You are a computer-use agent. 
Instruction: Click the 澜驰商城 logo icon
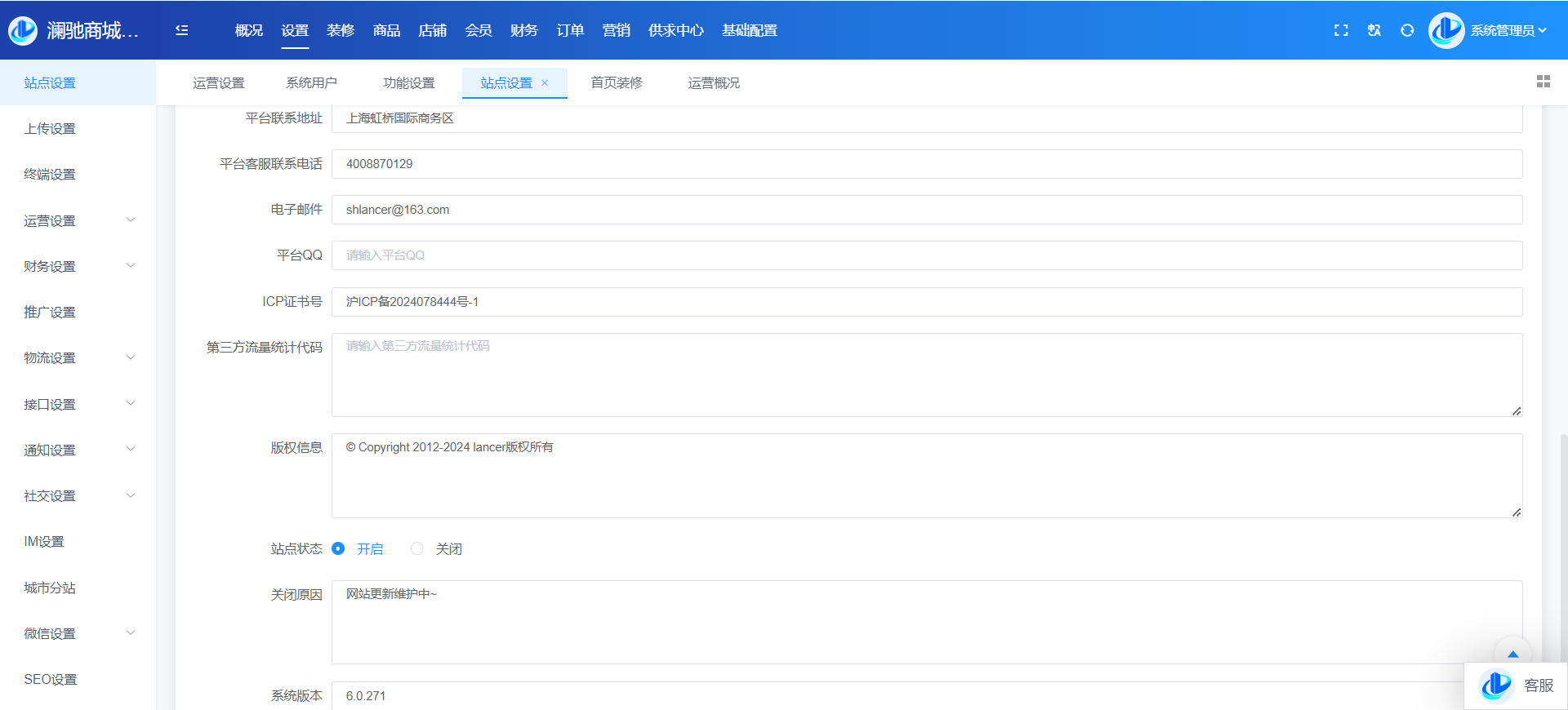[x=23, y=30]
